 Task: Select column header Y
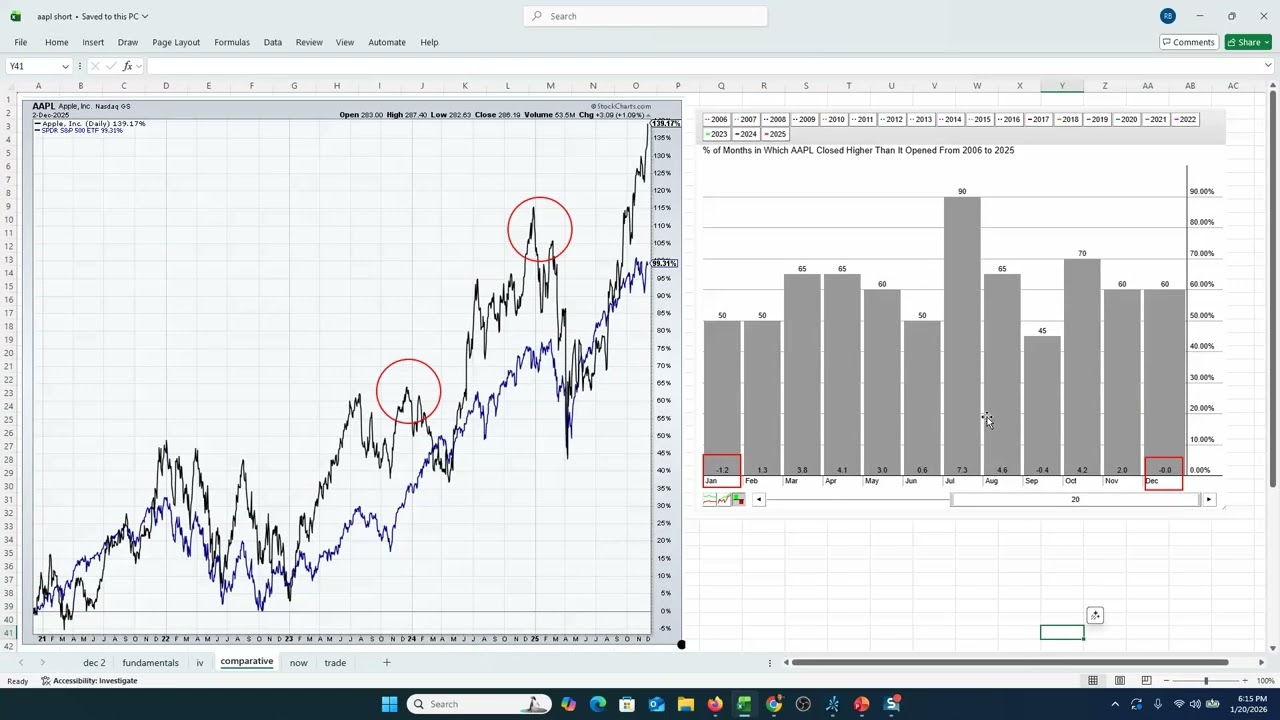coord(1062,86)
